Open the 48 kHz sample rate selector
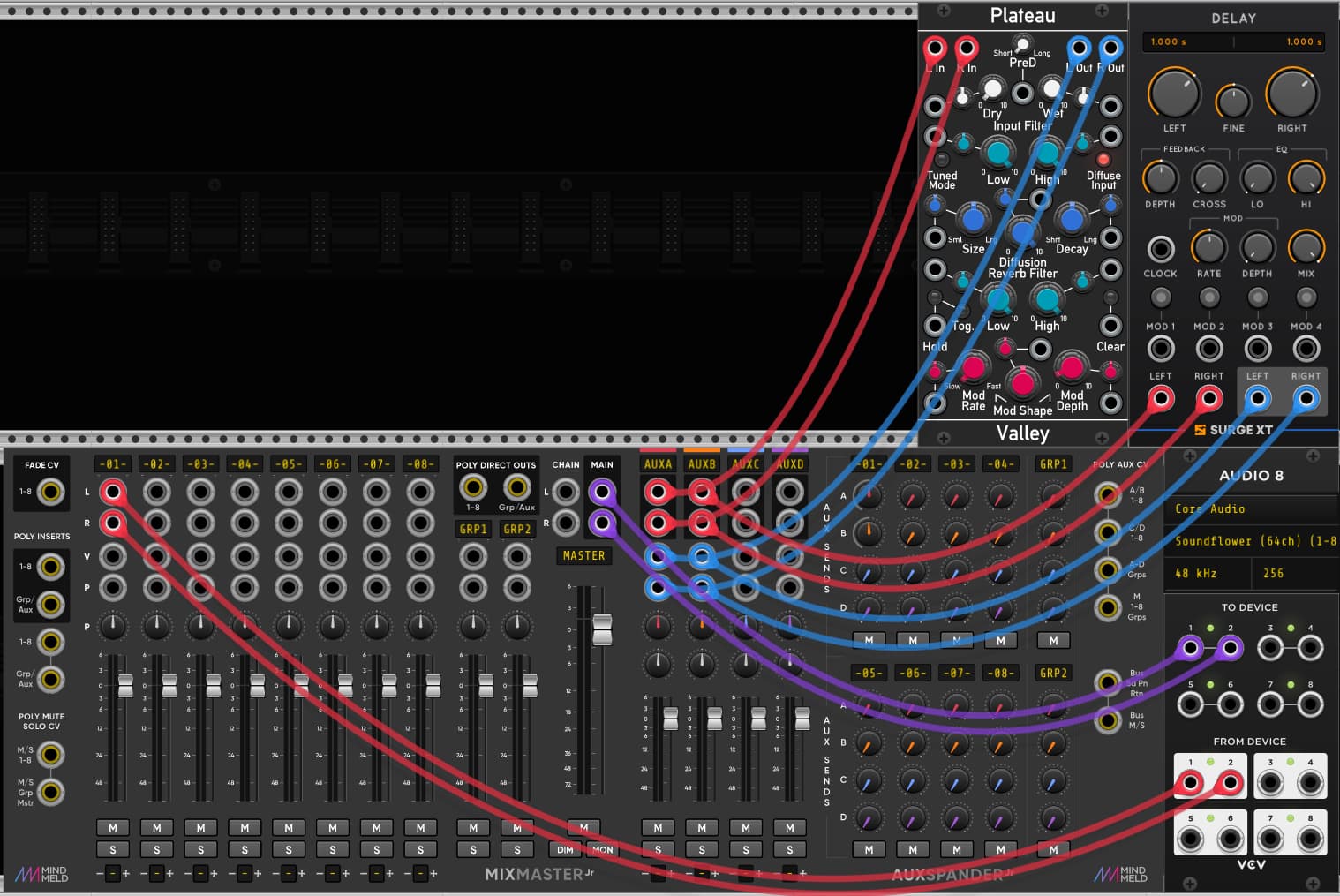 [1208, 574]
